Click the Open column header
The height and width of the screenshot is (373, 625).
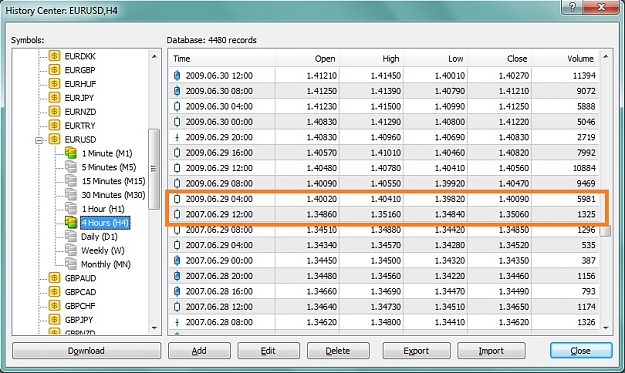pyautogui.click(x=307, y=59)
